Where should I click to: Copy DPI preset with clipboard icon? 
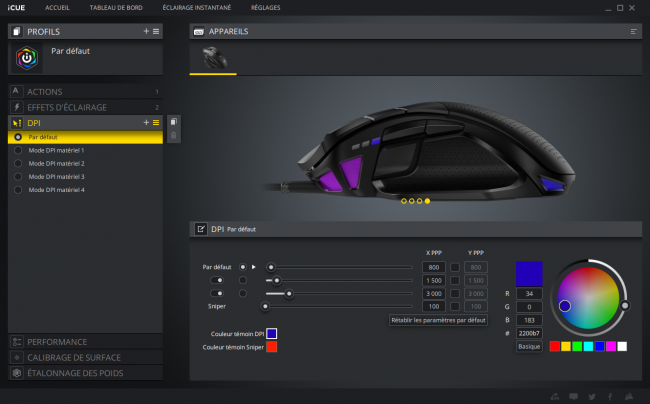174,122
